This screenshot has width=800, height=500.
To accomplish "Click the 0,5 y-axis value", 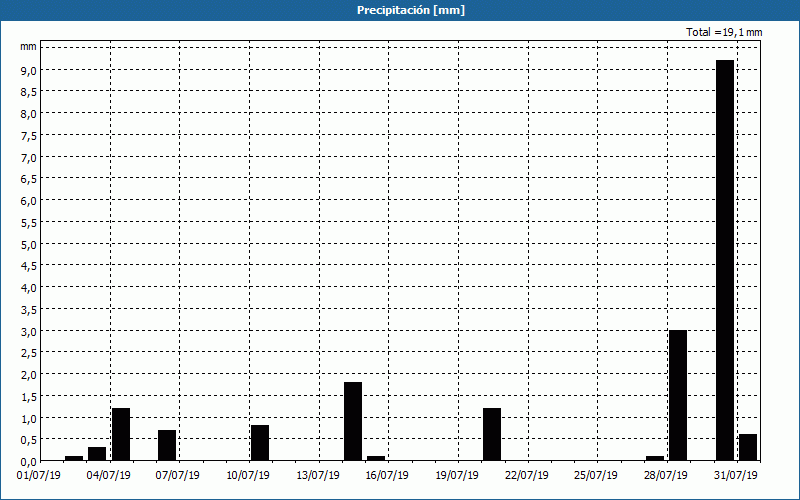I will pyautogui.click(x=29, y=440).
